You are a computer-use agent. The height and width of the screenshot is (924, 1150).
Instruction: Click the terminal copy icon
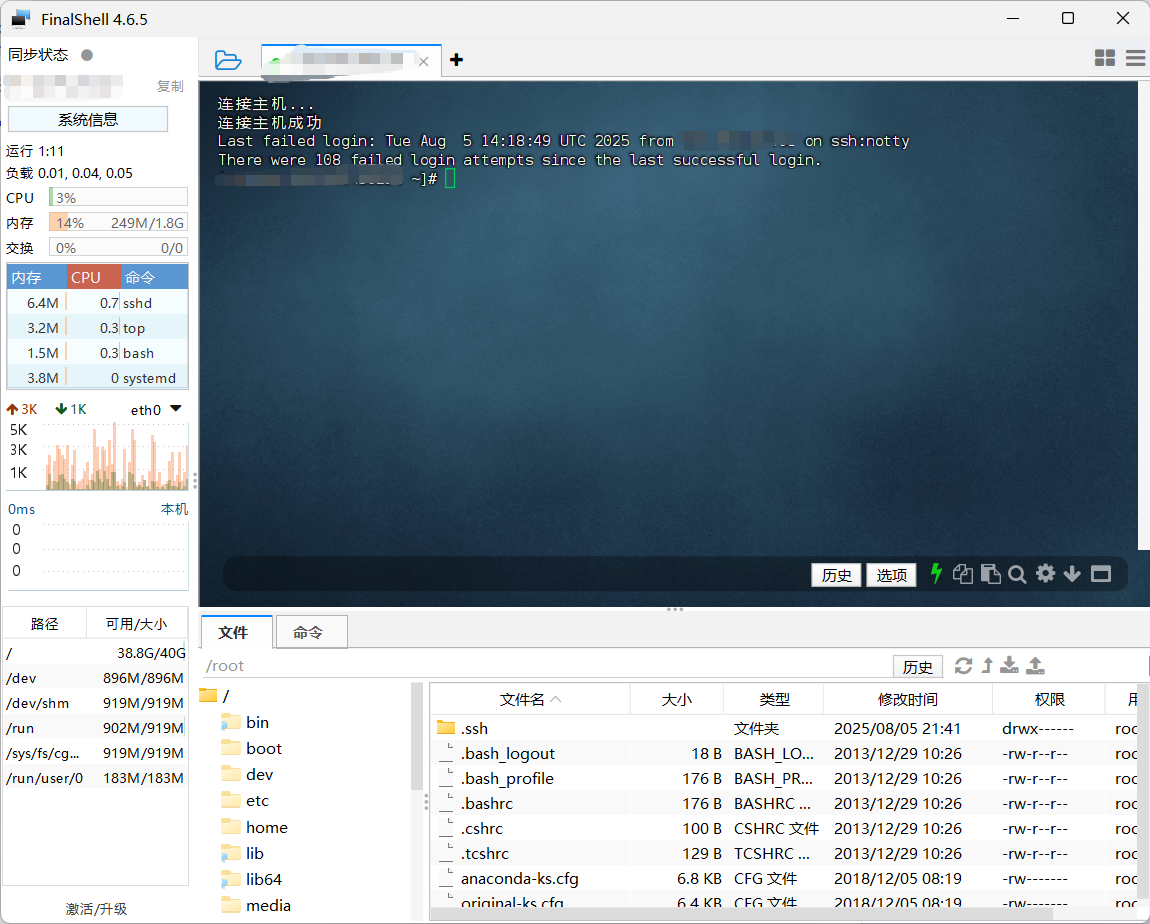coord(963,574)
